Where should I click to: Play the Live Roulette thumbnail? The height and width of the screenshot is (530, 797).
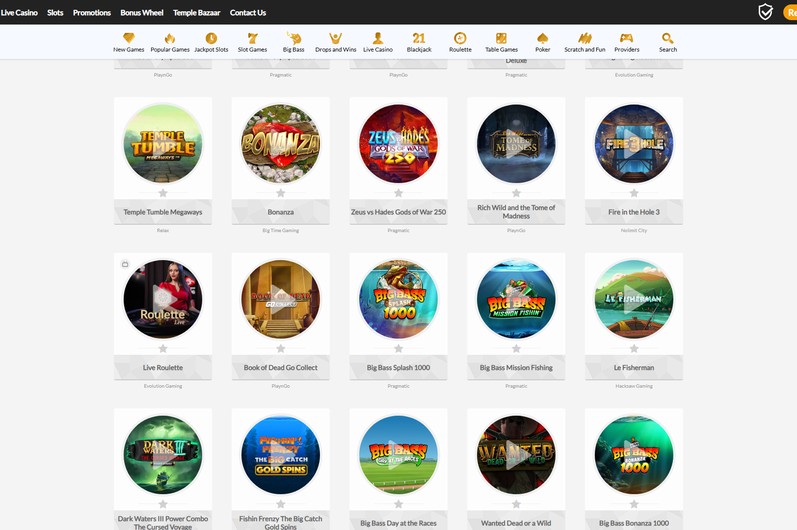click(x=163, y=299)
